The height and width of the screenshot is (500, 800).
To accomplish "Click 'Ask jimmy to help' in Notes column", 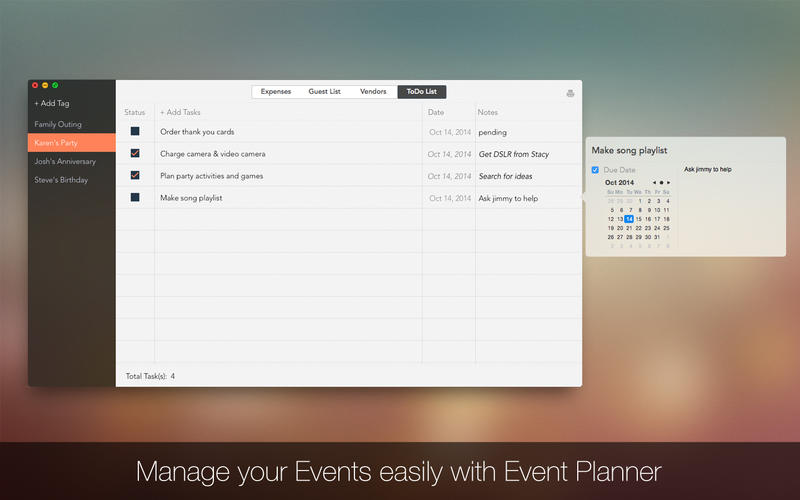I will coord(508,198).
